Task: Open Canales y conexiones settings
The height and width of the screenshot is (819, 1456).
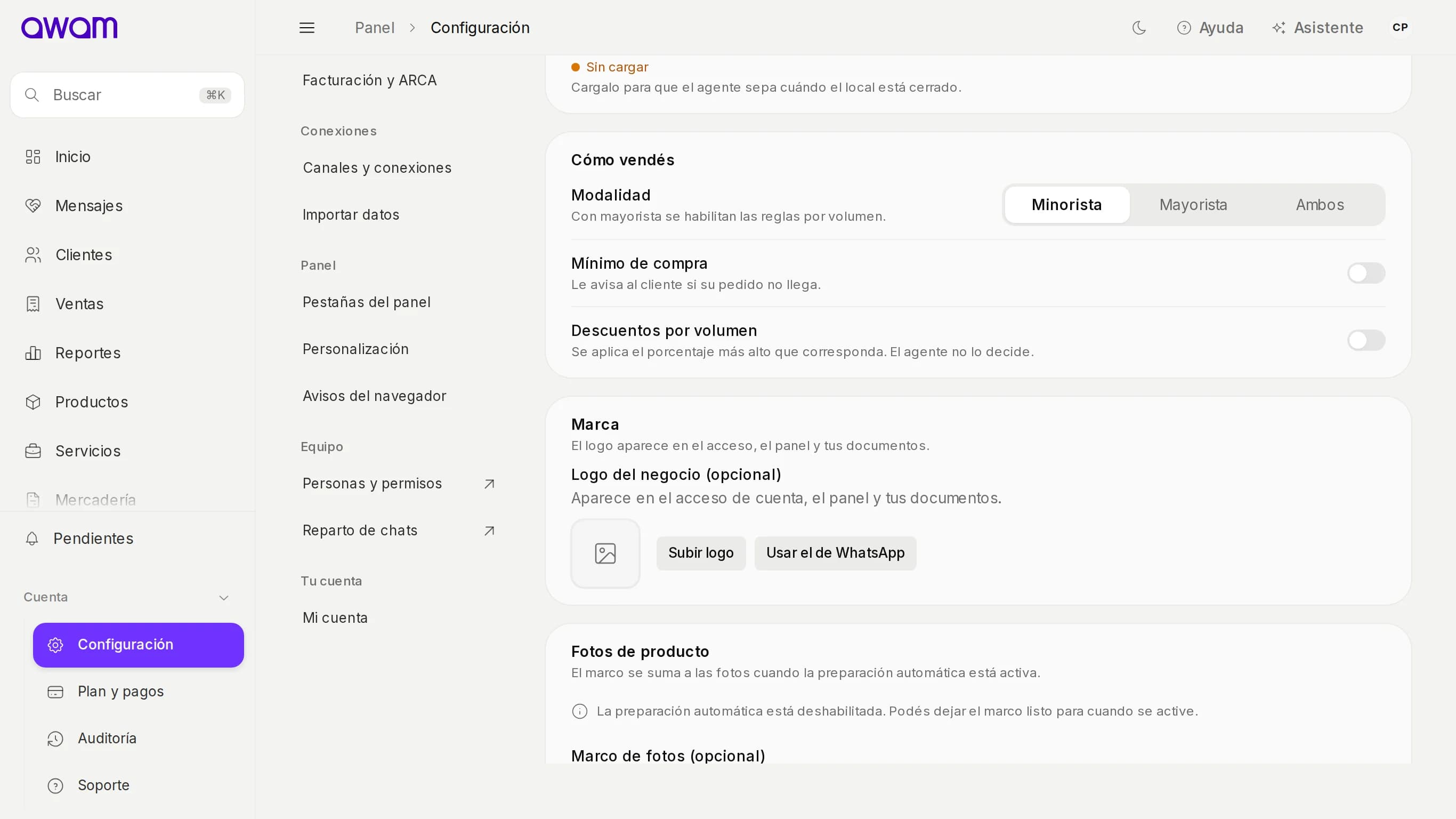Action: click(x=377, y=168)
